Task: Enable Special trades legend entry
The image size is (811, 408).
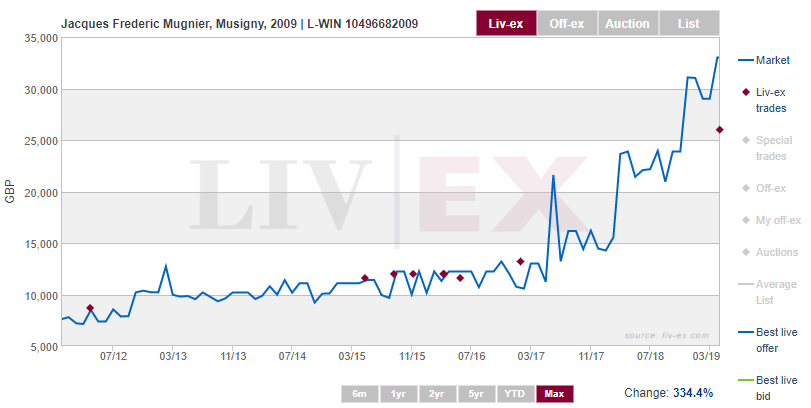Action: click(x=767, y=148)
